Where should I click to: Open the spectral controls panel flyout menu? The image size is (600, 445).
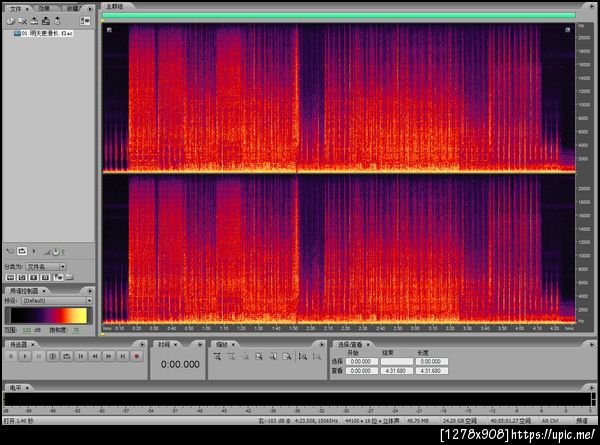tap(90, 291)
